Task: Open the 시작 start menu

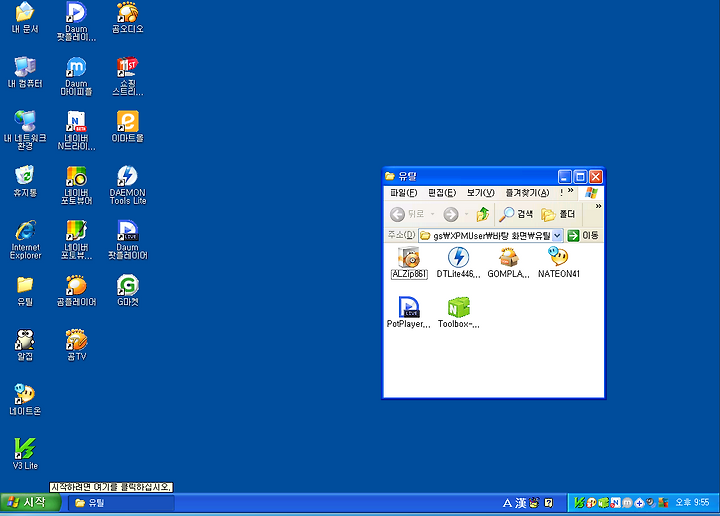Action: pyautogui.click(x=30, y=503)
